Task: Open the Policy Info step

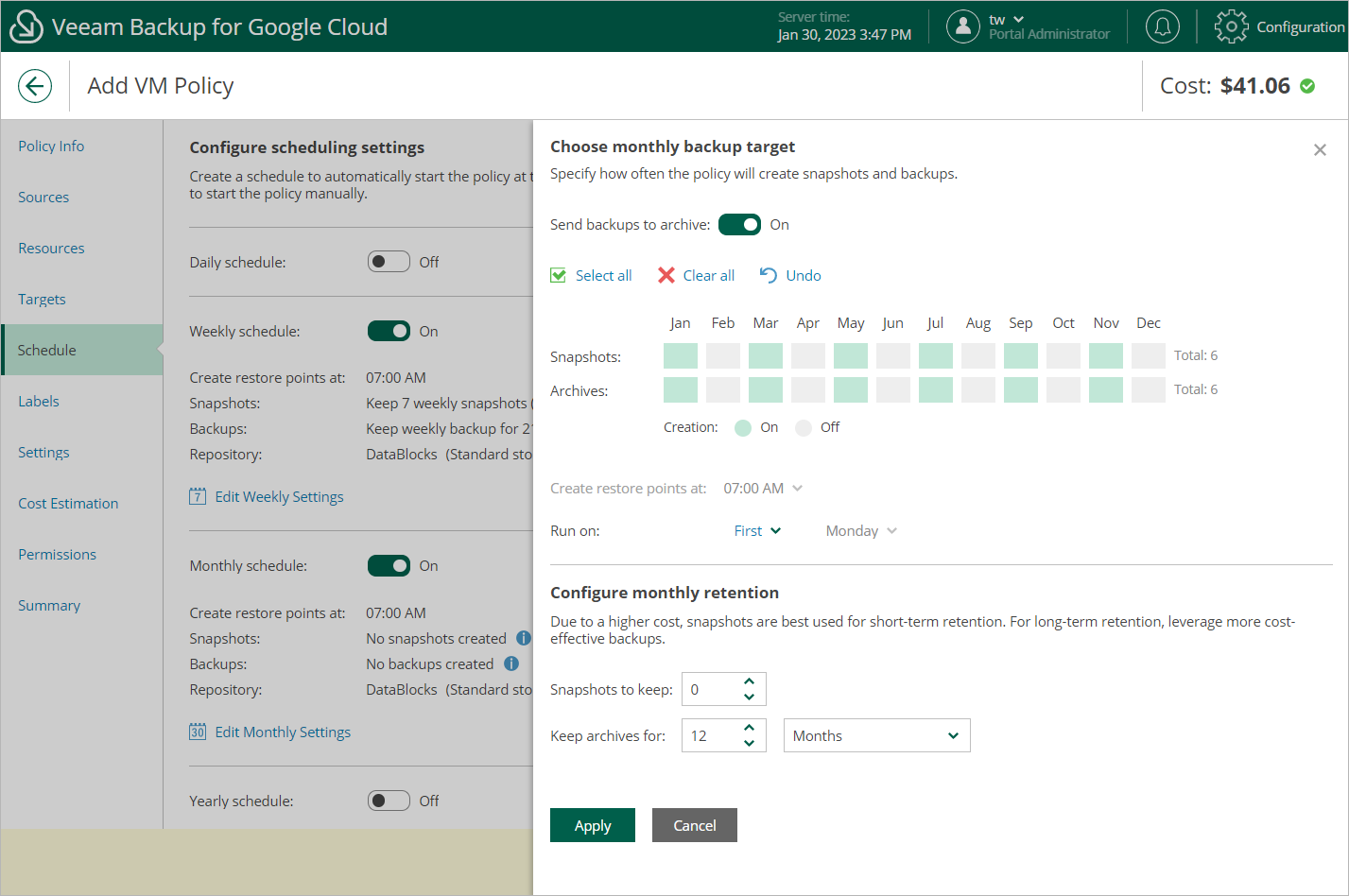Action: (x=51, y=146)
